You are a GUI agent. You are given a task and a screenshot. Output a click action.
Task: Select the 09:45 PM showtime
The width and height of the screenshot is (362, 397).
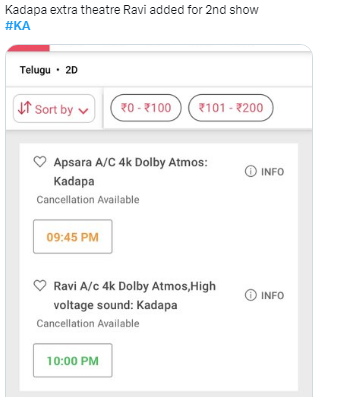tap(73, 237)
